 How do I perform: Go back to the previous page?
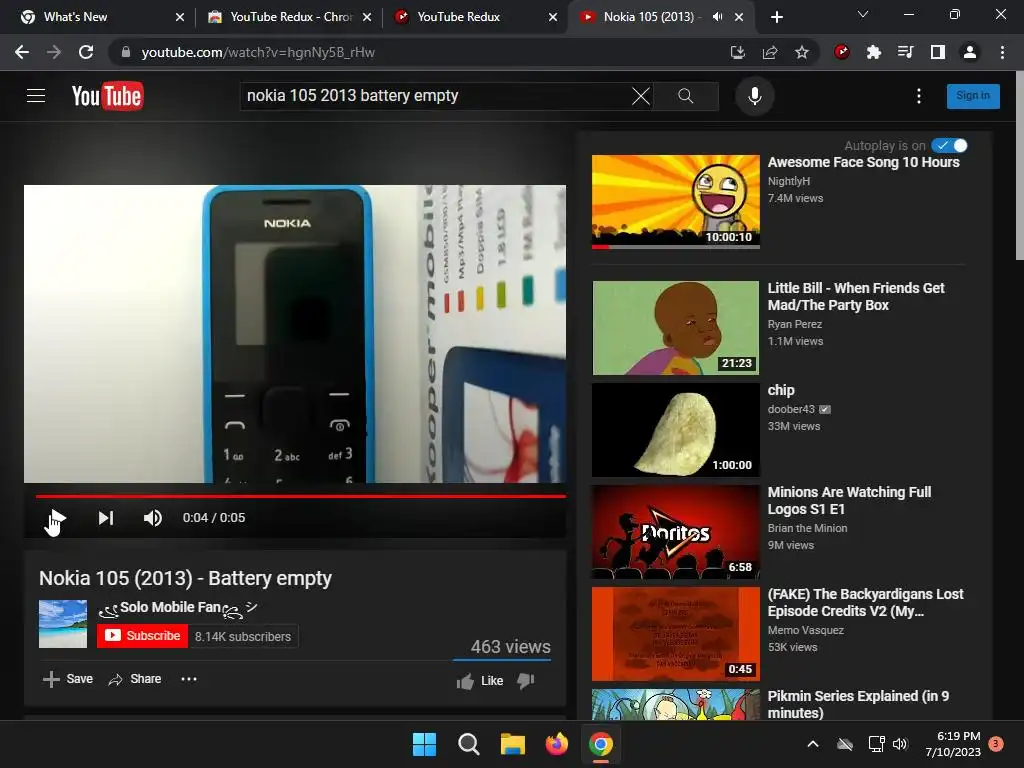[22, 52]
